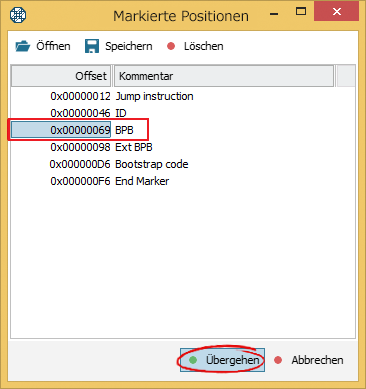
Task: Click the red dot beside Abbrechen
Action: pyautogui.click(x=278, y=360)
